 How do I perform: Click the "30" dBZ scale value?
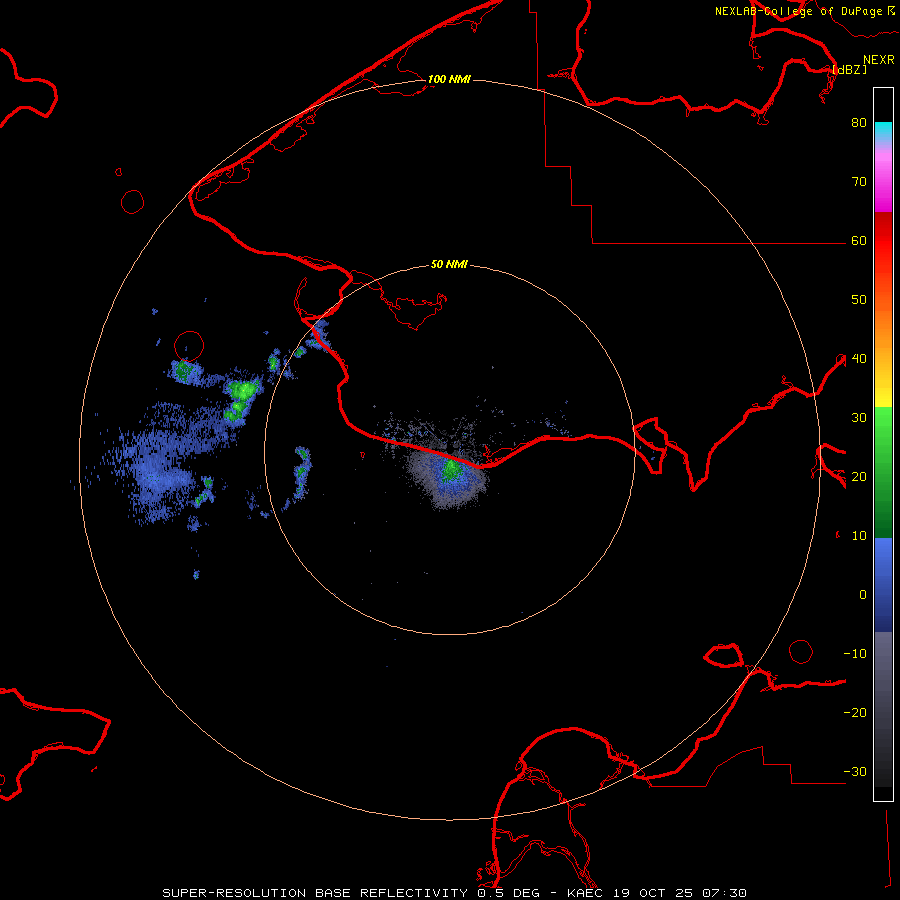coord(859,418)
